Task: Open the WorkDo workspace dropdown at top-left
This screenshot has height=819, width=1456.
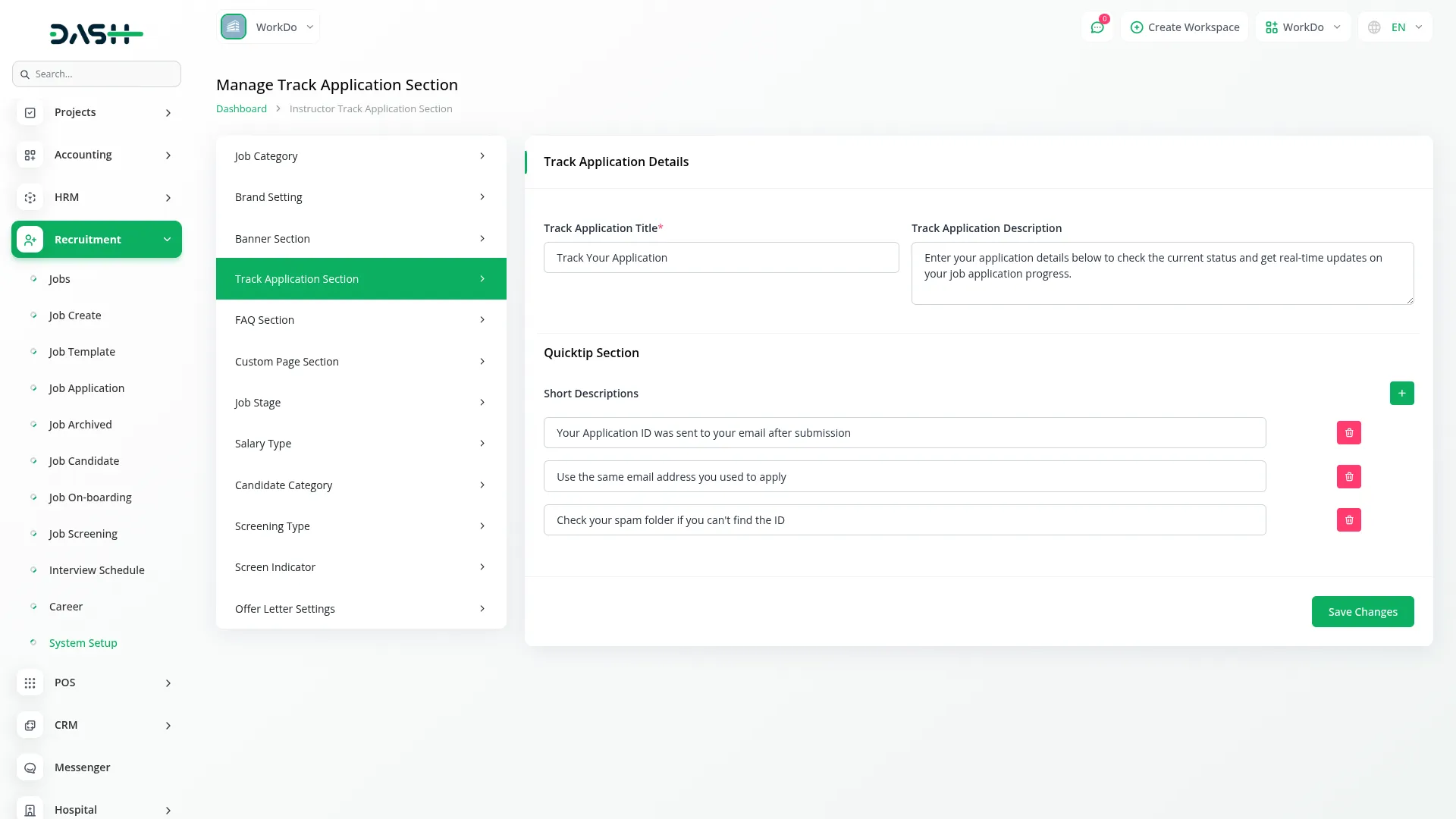Action: click(x=268, y=27)
